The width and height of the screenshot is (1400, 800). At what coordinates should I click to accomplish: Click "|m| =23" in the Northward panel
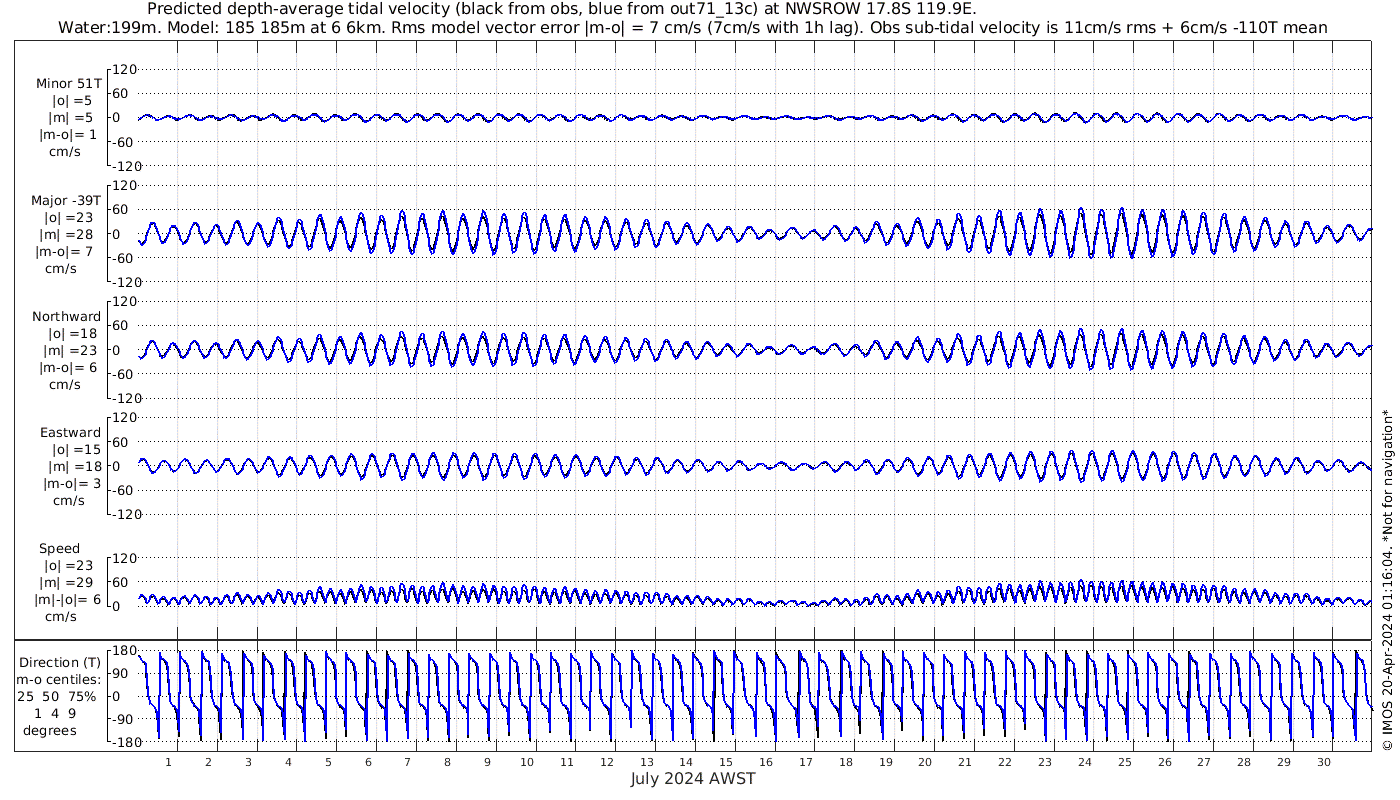coord(67,351)
